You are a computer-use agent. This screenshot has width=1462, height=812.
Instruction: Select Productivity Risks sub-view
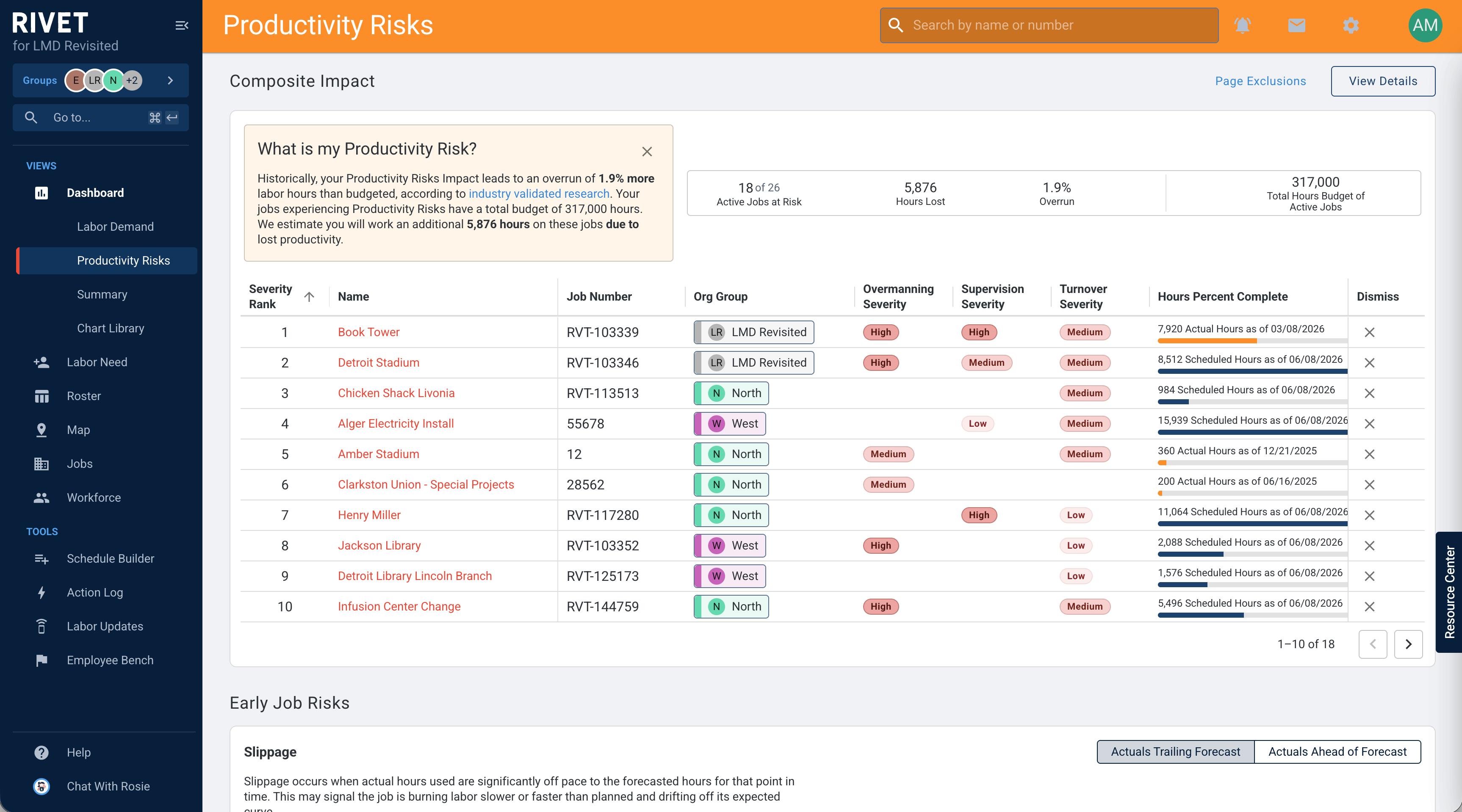107,260
